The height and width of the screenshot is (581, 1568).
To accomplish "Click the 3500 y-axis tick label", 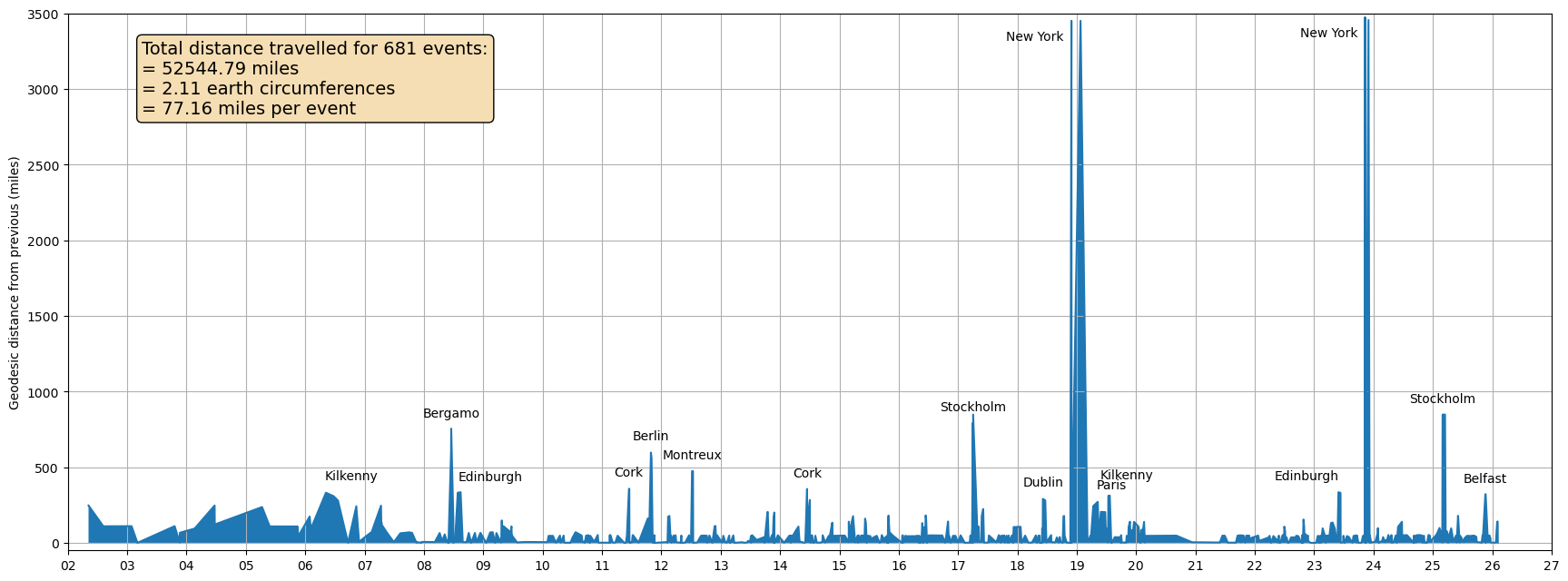I will point(43,15).
